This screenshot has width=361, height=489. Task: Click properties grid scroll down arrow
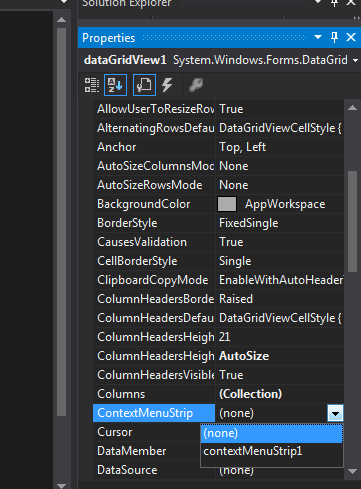(x=352, y=471)
